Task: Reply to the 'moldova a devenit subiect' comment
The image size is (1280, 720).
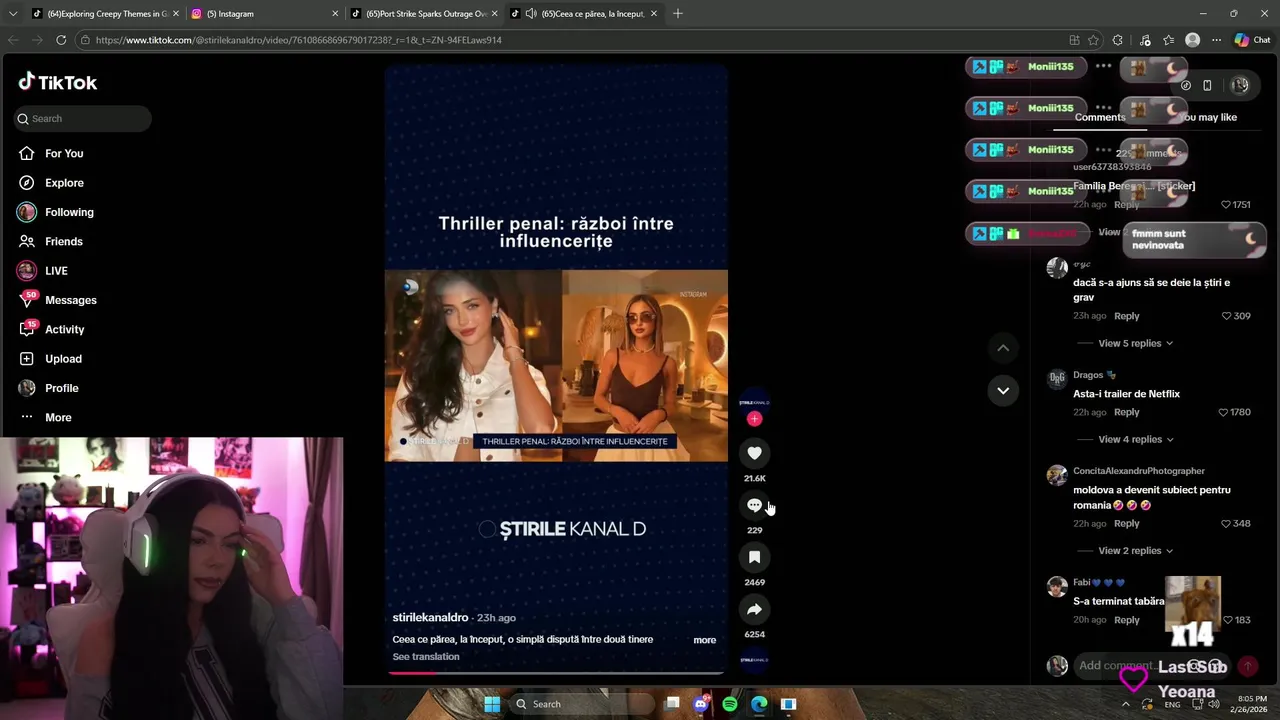Action: point(1126,524)
